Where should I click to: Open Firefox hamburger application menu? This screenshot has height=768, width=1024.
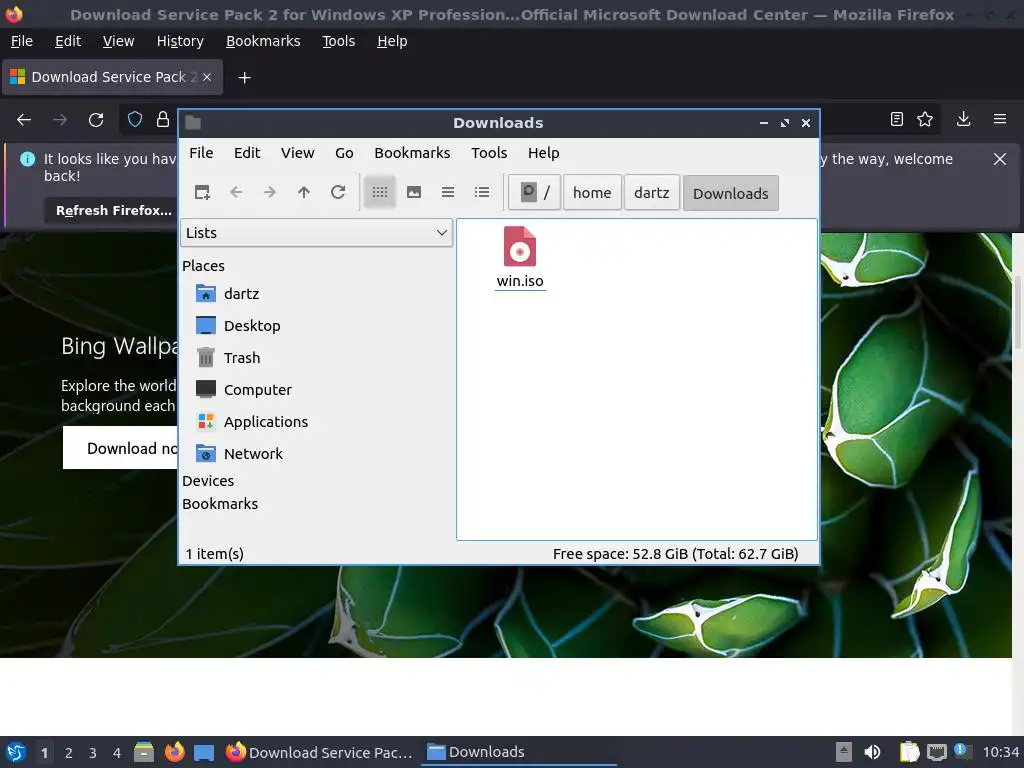click(x=1000, y=119)
